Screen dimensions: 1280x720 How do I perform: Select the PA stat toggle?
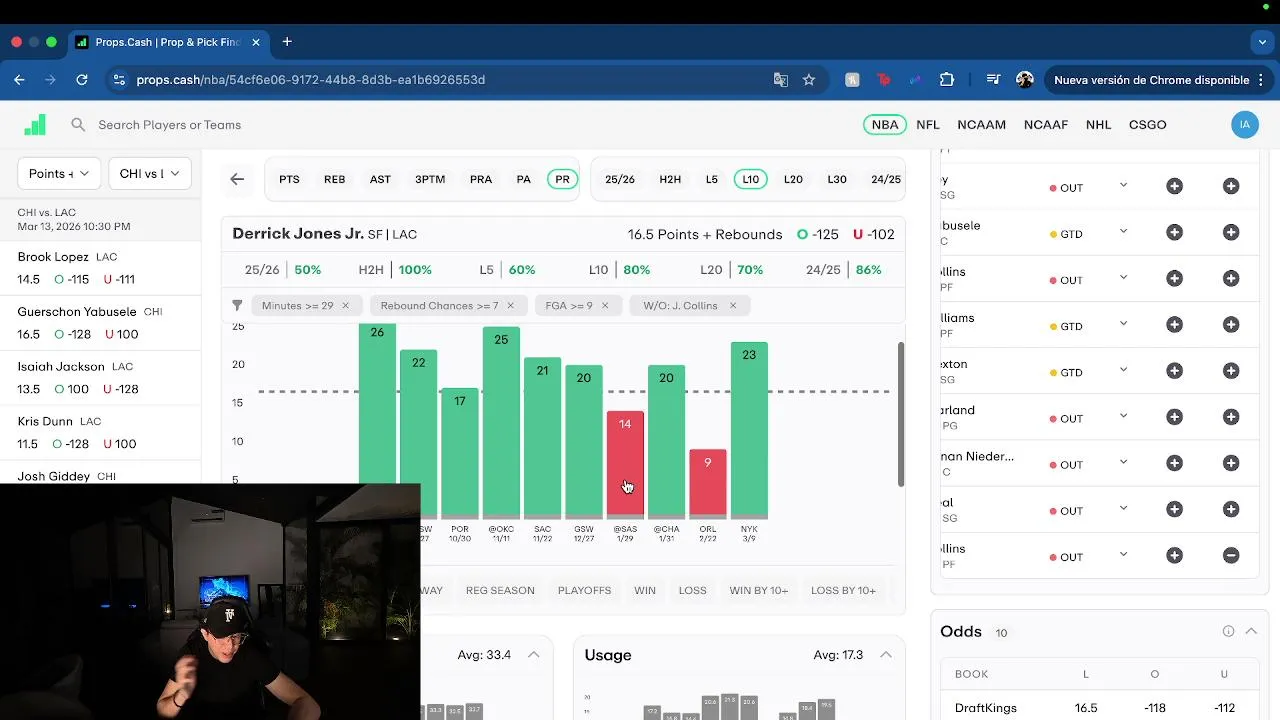click(523, 179)
